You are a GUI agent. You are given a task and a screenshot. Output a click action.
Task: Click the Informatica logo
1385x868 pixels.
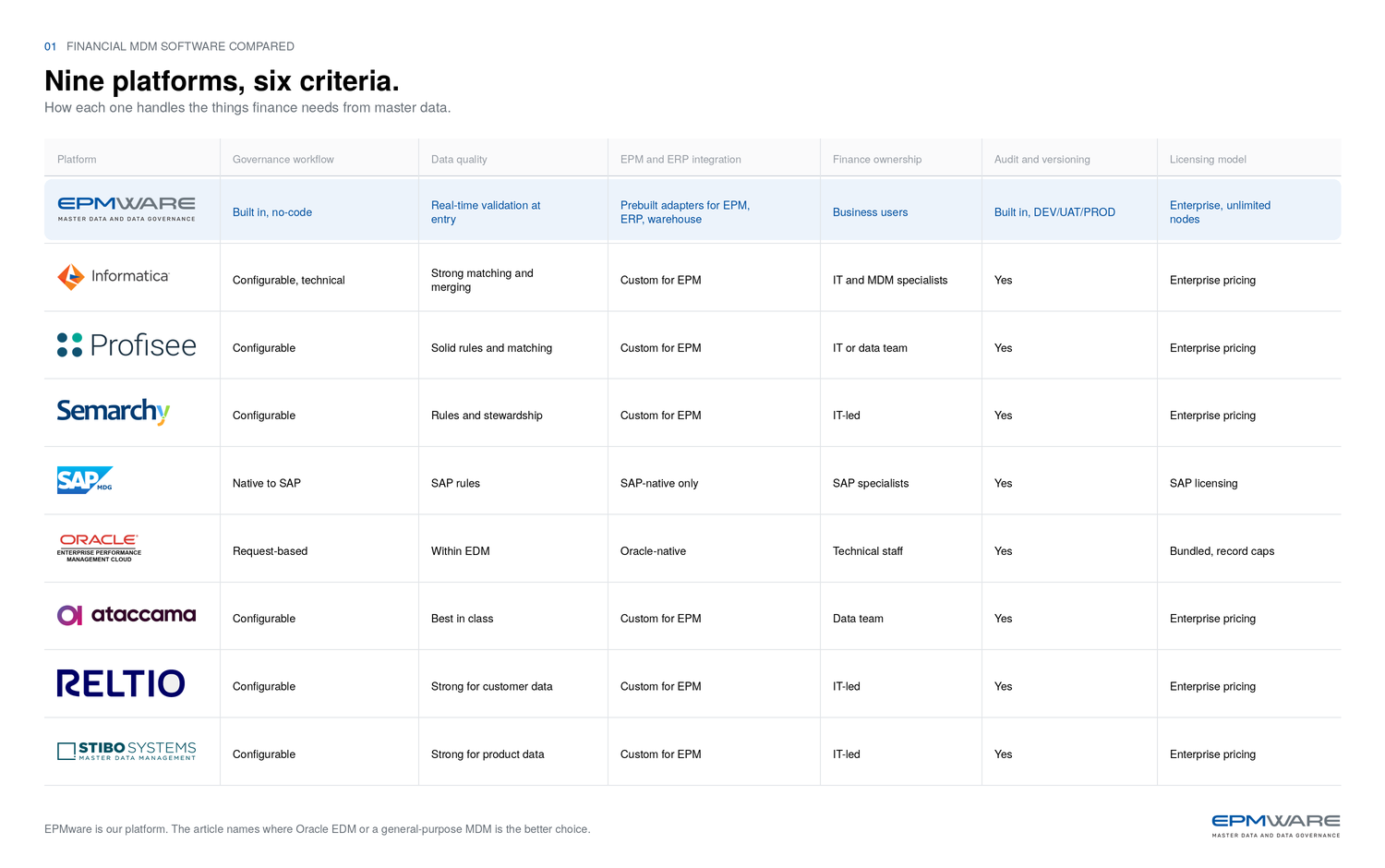(114, 276)
